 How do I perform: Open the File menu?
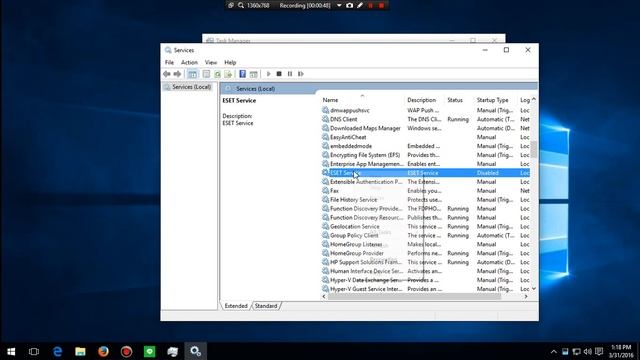click(169, 62)
